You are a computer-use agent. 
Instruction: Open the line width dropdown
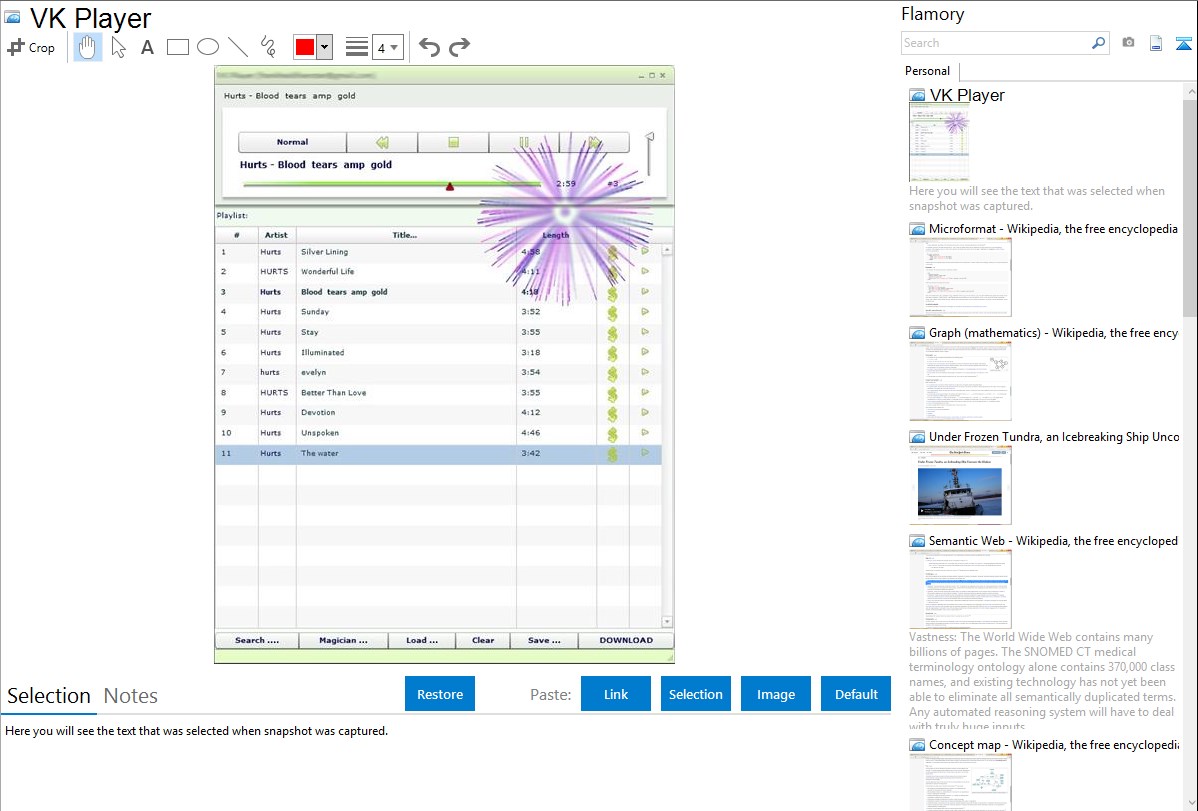387,47
